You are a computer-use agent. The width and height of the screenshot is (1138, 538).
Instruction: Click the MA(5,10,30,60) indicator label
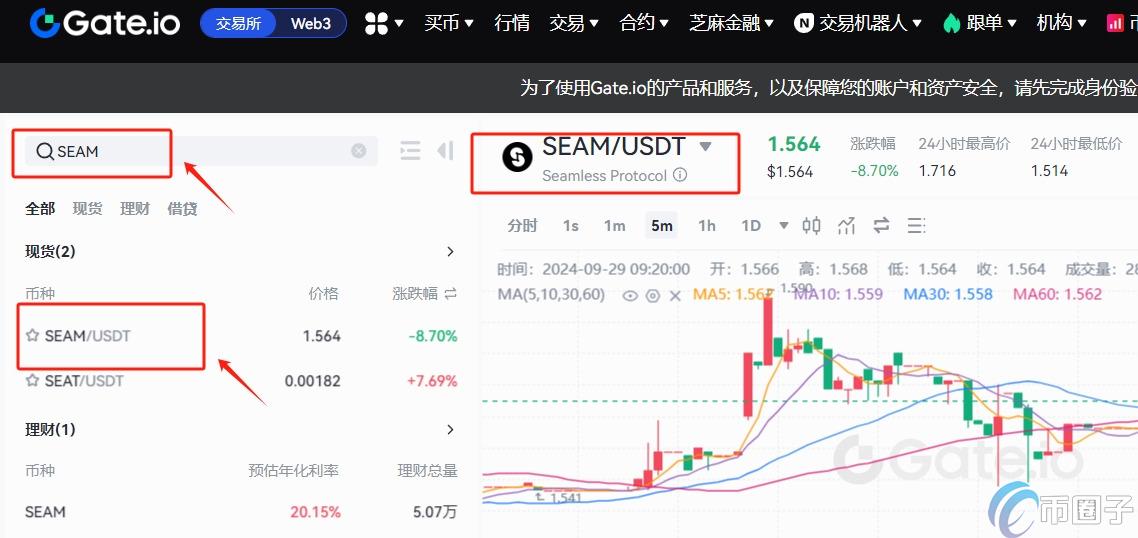point(552,295)
